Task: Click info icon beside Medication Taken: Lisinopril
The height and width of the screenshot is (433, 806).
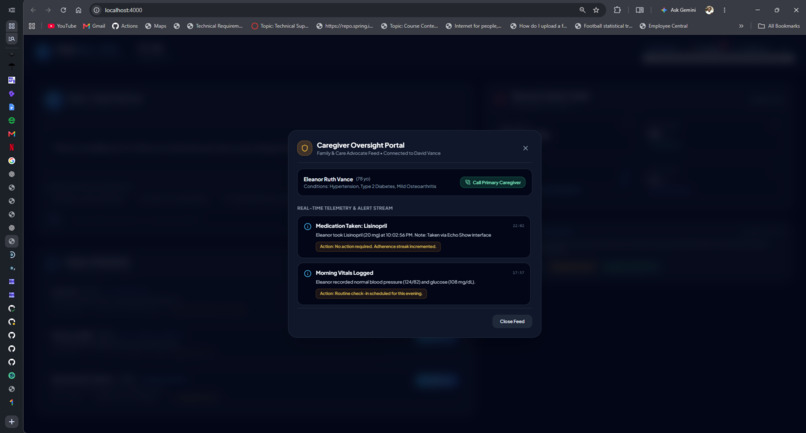Action: click(307, 226)
